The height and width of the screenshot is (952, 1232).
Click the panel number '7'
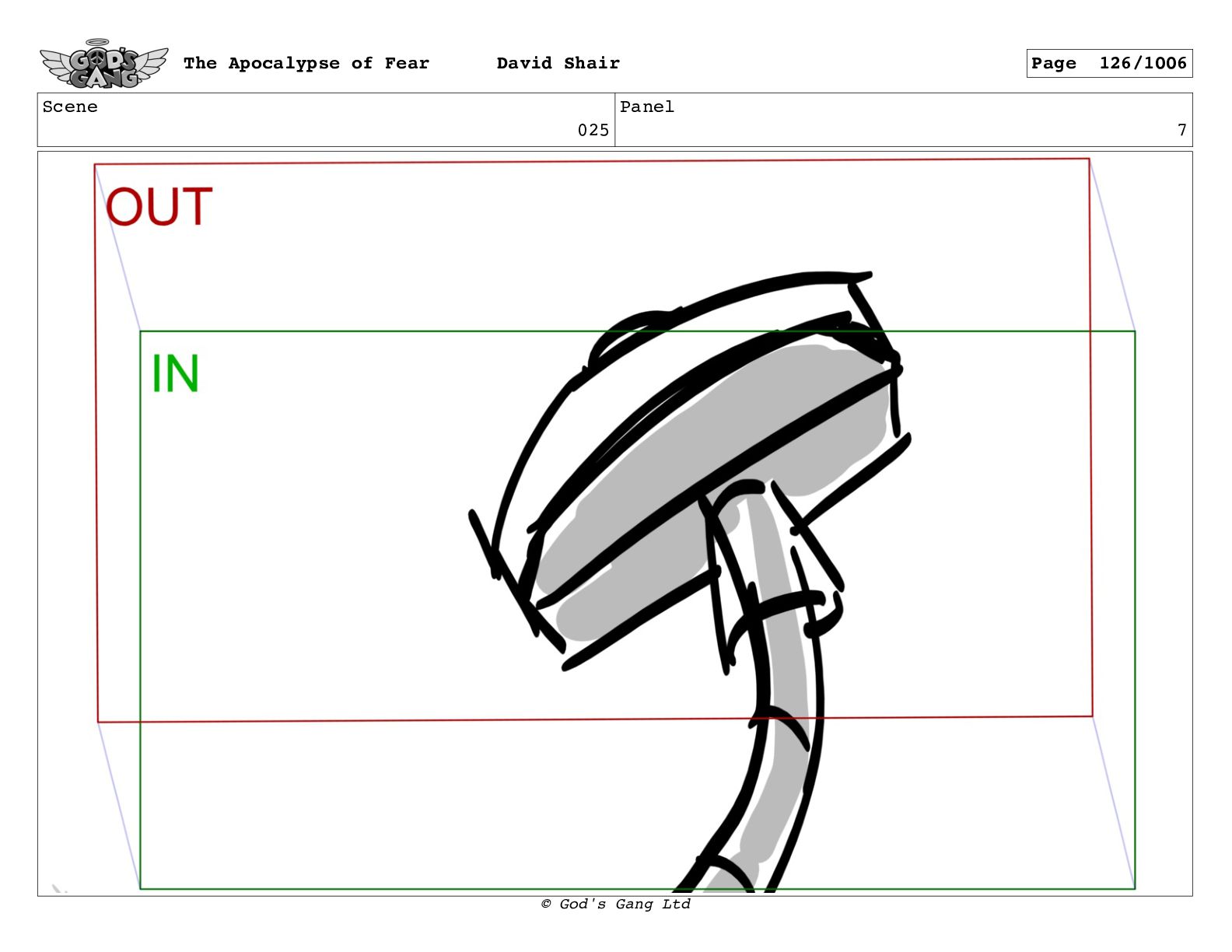tap(1182, 130)
